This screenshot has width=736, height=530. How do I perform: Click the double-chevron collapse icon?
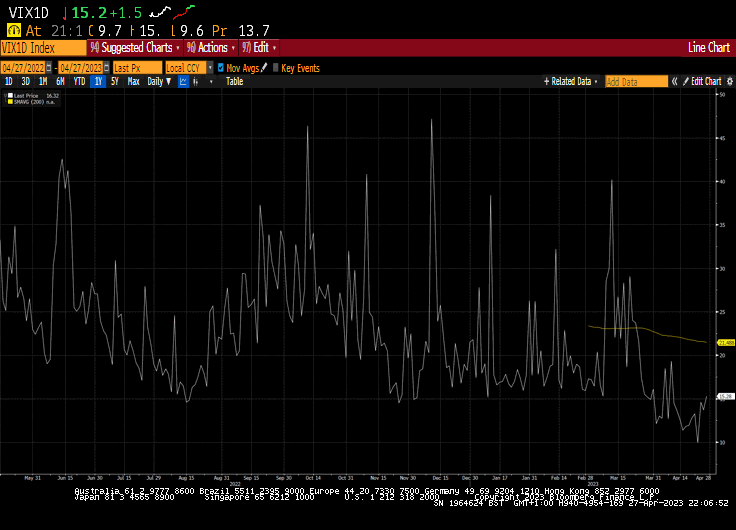coord(673,81)
